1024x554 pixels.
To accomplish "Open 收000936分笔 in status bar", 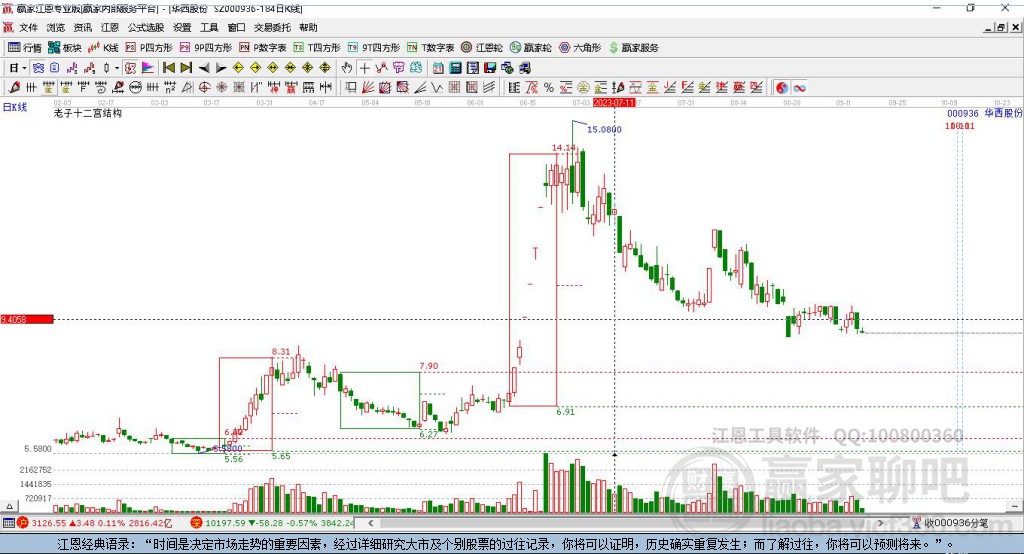I will (950, 523).
